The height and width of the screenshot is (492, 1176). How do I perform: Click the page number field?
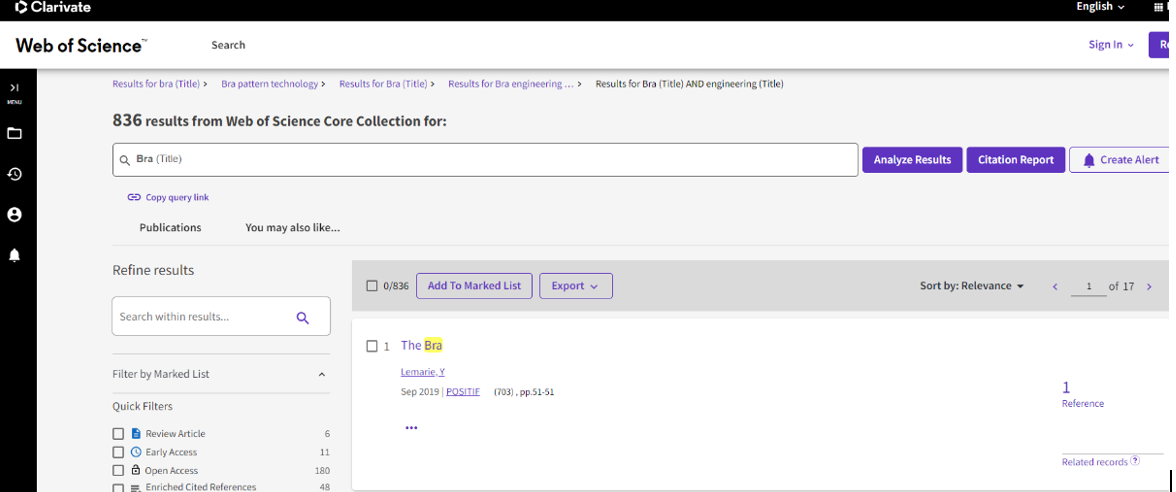pyautogui.click(x=1089, y=286)
